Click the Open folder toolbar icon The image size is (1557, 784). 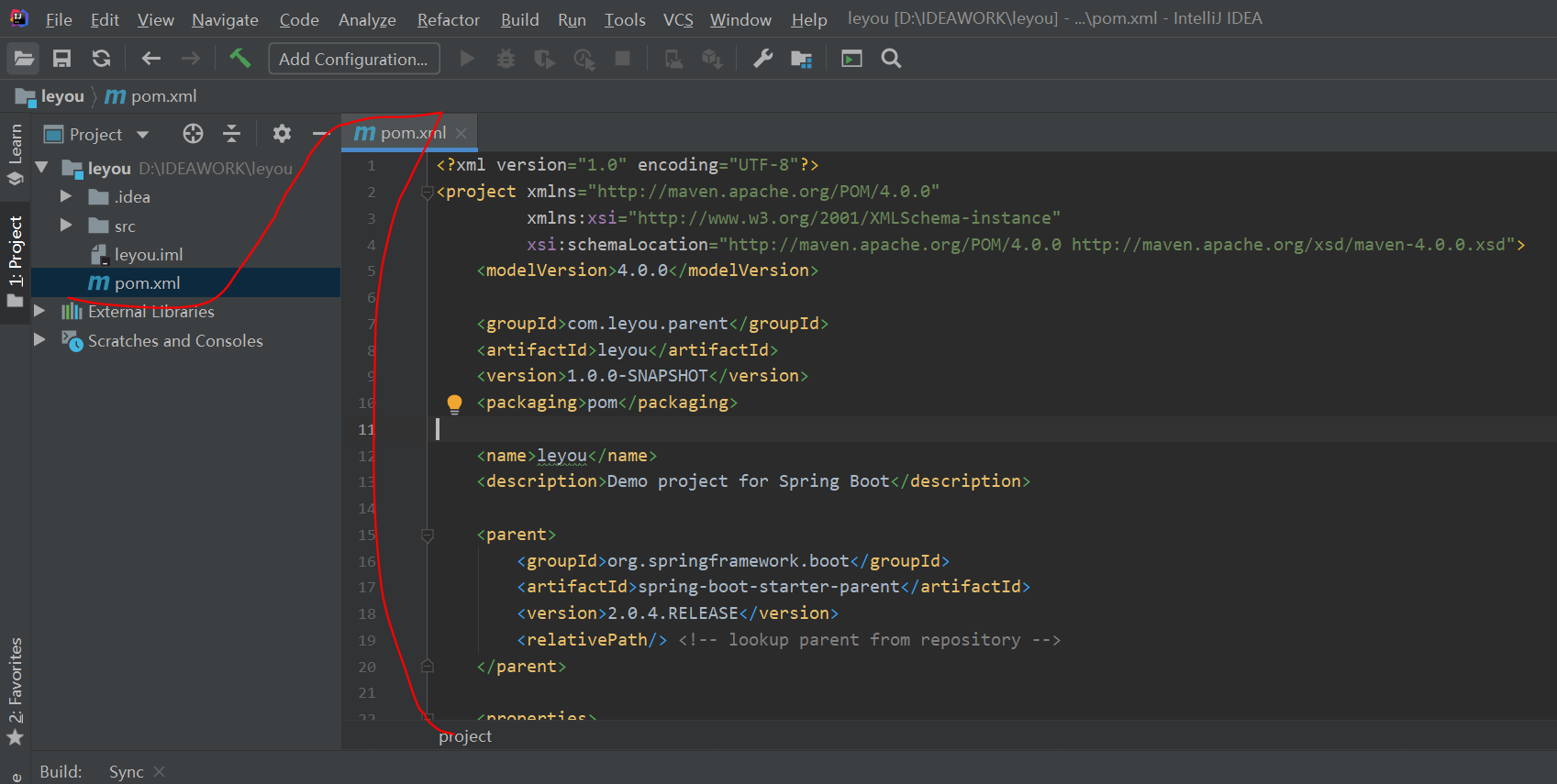point(24,59)
